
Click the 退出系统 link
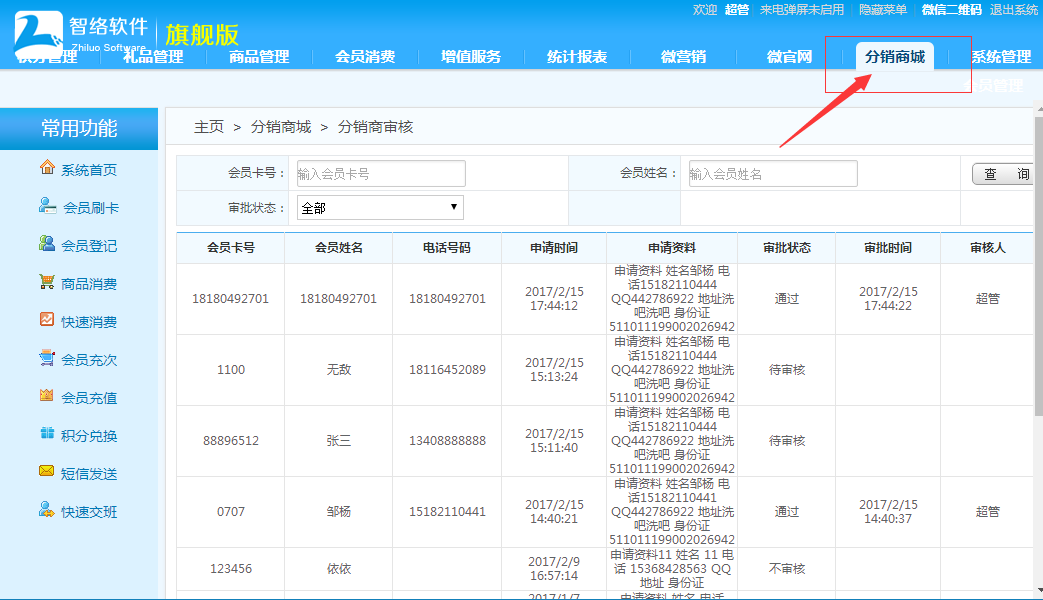[1013, 10]
